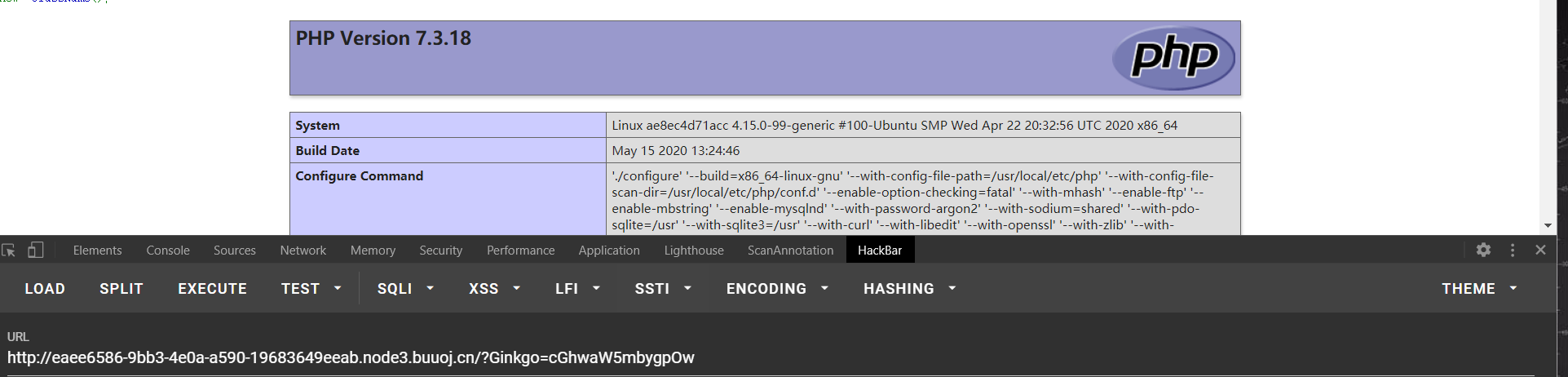Click the inspect element picker icon

pyautogui.click(x=9, y=251)
